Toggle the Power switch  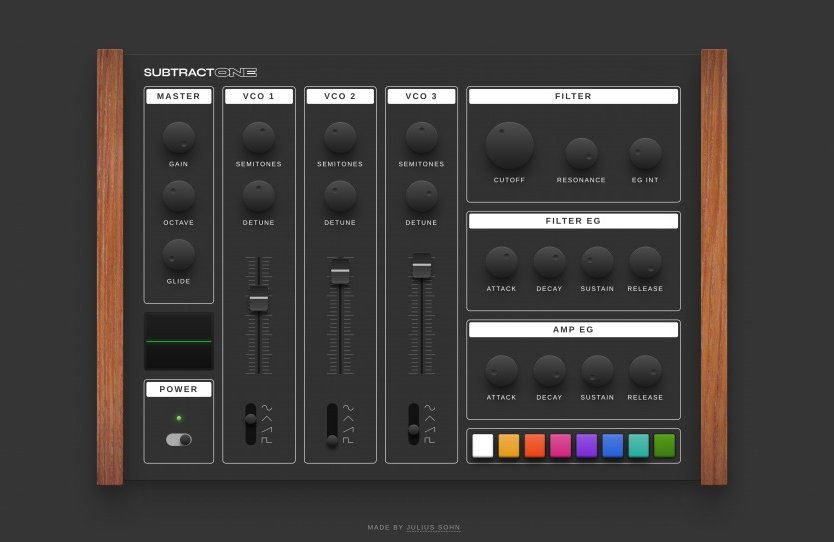point(179,439)
